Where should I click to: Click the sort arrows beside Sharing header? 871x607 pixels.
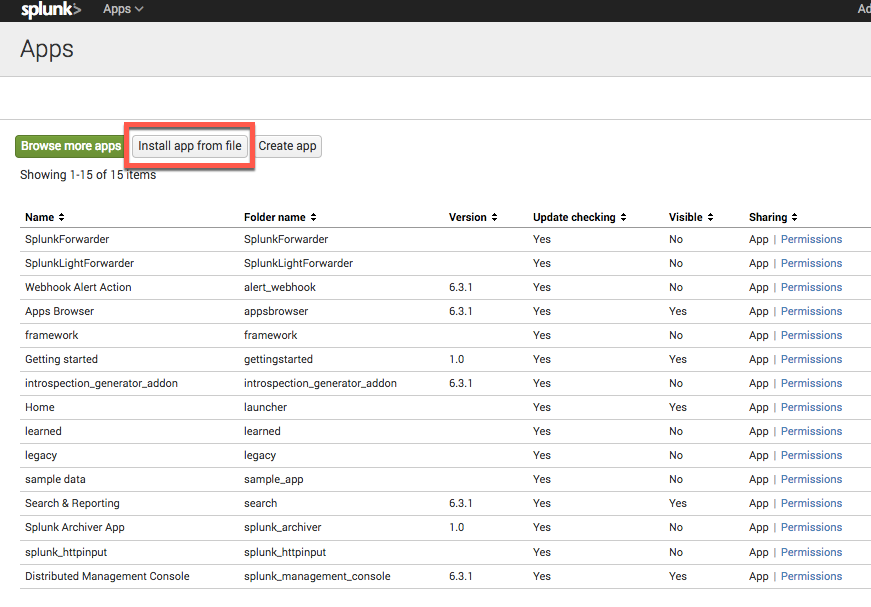796,217
